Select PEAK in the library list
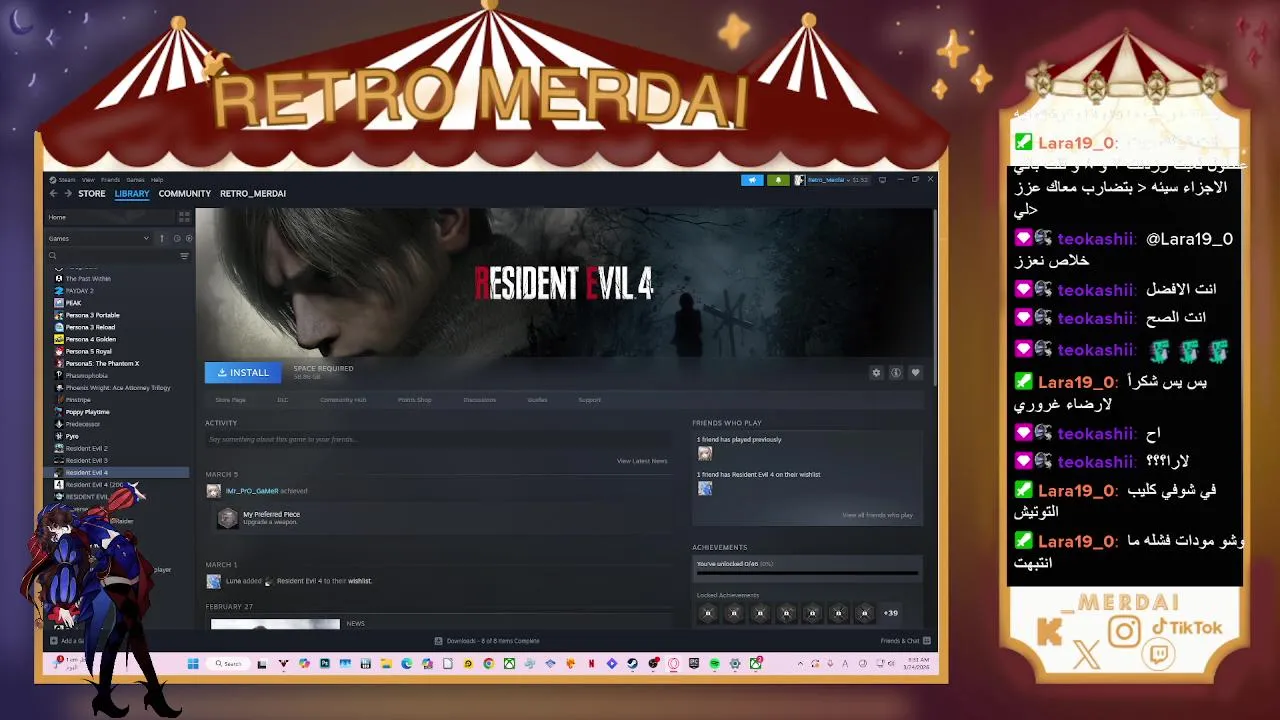The image size is (1280, 720). 73,303
